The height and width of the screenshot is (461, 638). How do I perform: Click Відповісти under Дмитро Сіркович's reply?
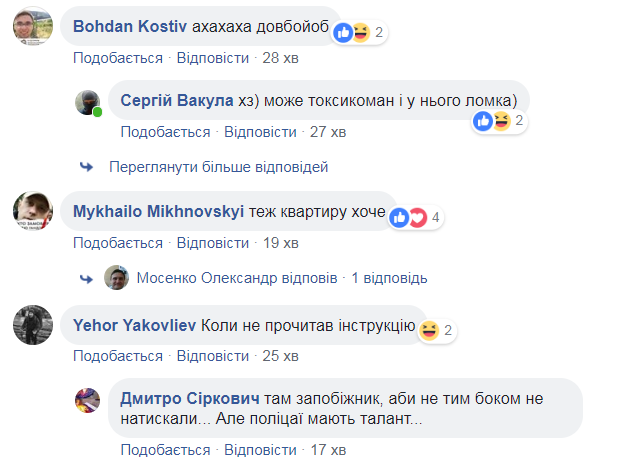point(260,451)
